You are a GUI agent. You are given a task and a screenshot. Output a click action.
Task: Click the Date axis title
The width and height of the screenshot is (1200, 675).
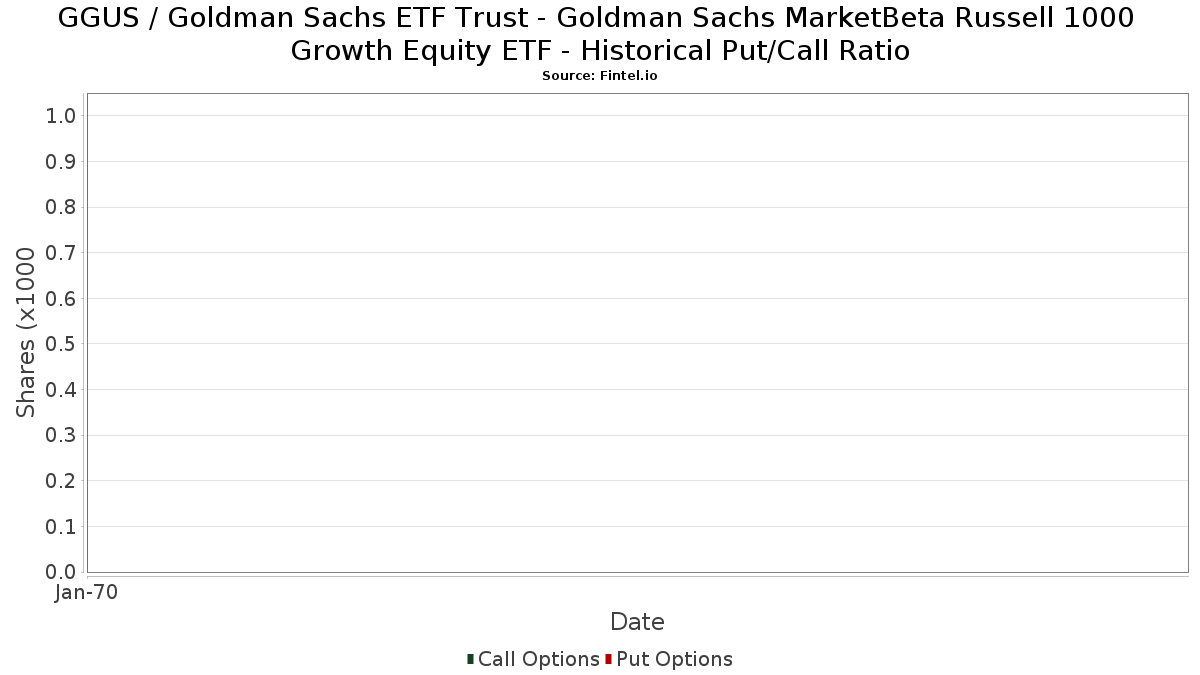[637, 622]
